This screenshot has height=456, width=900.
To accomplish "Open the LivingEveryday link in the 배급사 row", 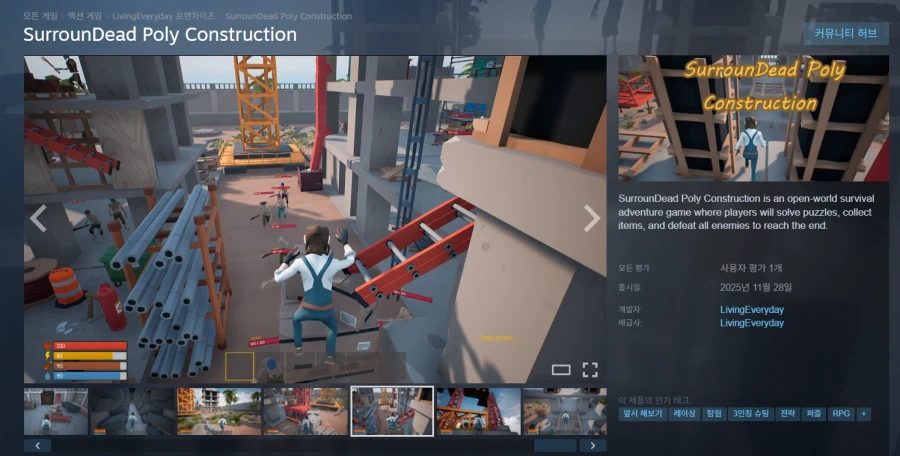I will (x=752, y=323).
